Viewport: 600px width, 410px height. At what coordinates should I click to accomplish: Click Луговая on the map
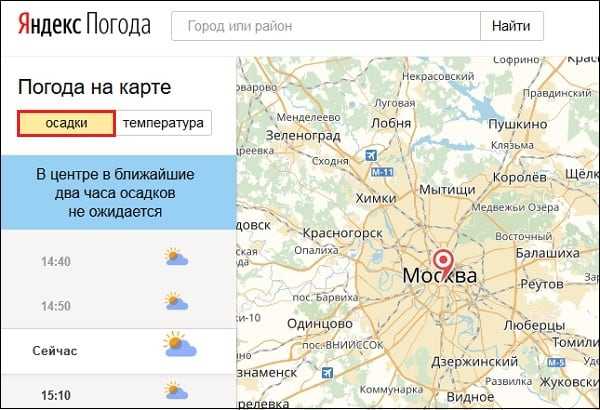(395, 103)
